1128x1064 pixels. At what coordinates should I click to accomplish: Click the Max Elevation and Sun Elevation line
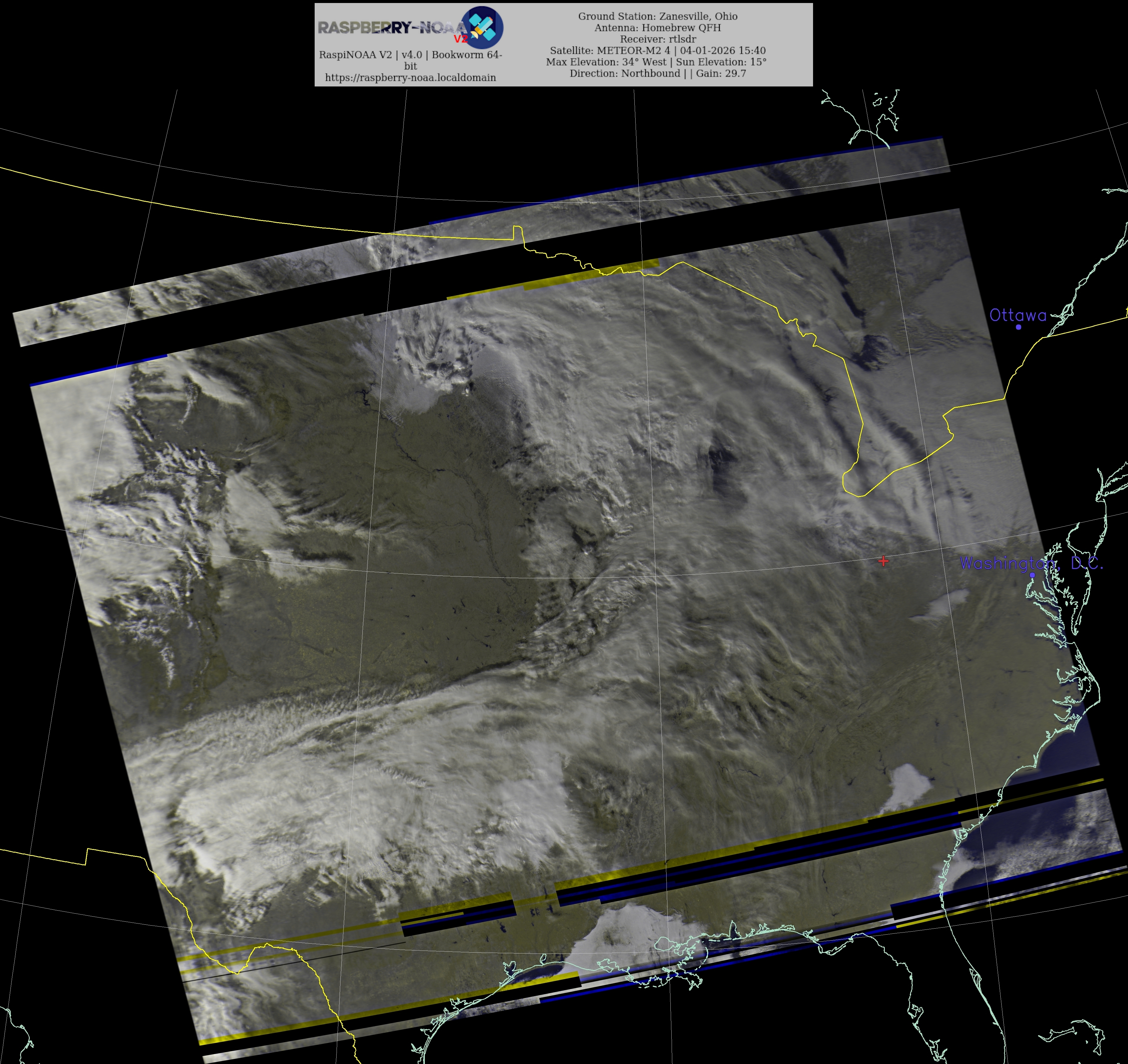click(x=656, y=62)
